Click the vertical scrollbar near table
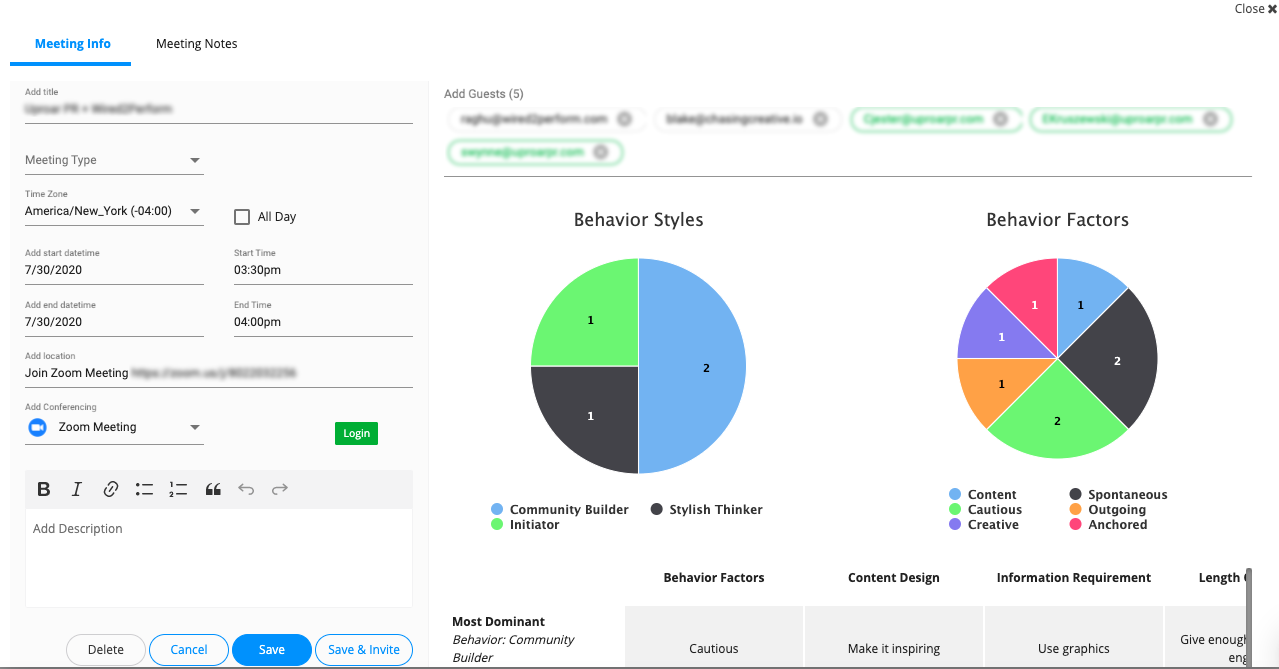The width and height of the screenshot is (1279, 669). click(1249, 618)
